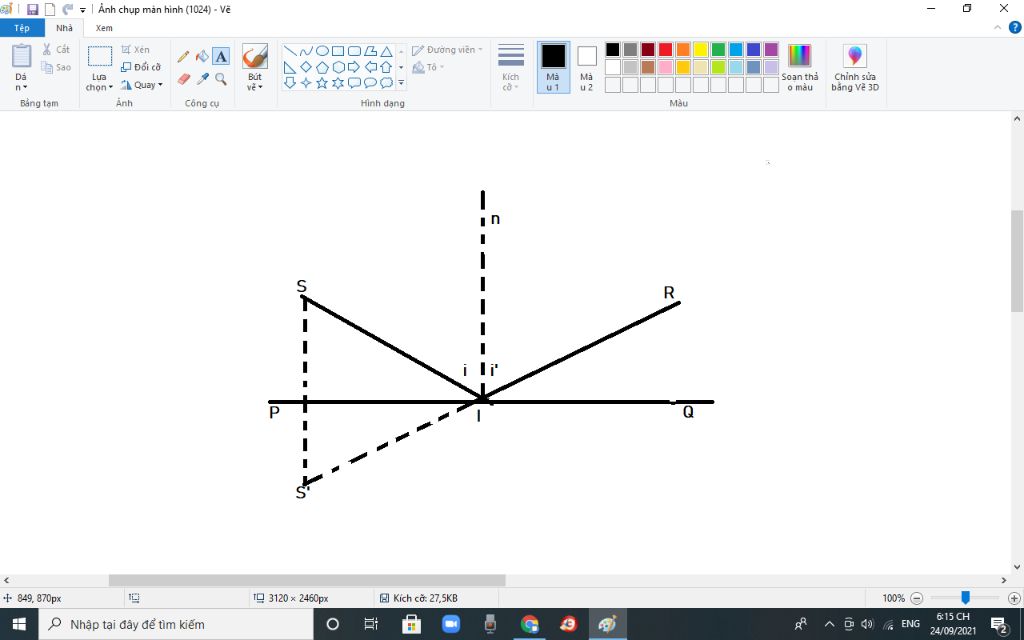Open the Dán (Paste) dropdown arrow

21,82
